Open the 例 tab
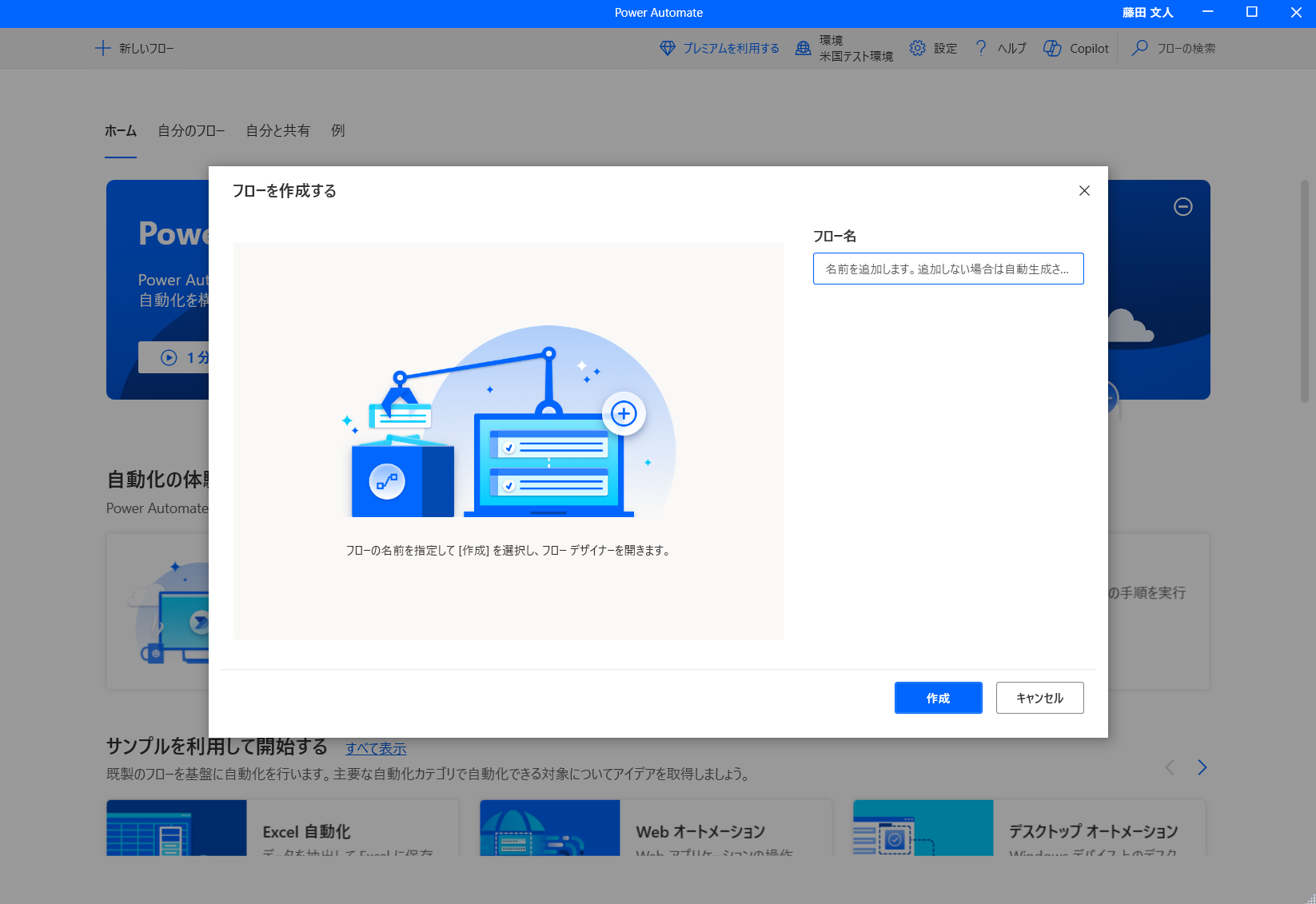Image resolution: width=1316 pixels, height=904 pixels. coord(337,130)
